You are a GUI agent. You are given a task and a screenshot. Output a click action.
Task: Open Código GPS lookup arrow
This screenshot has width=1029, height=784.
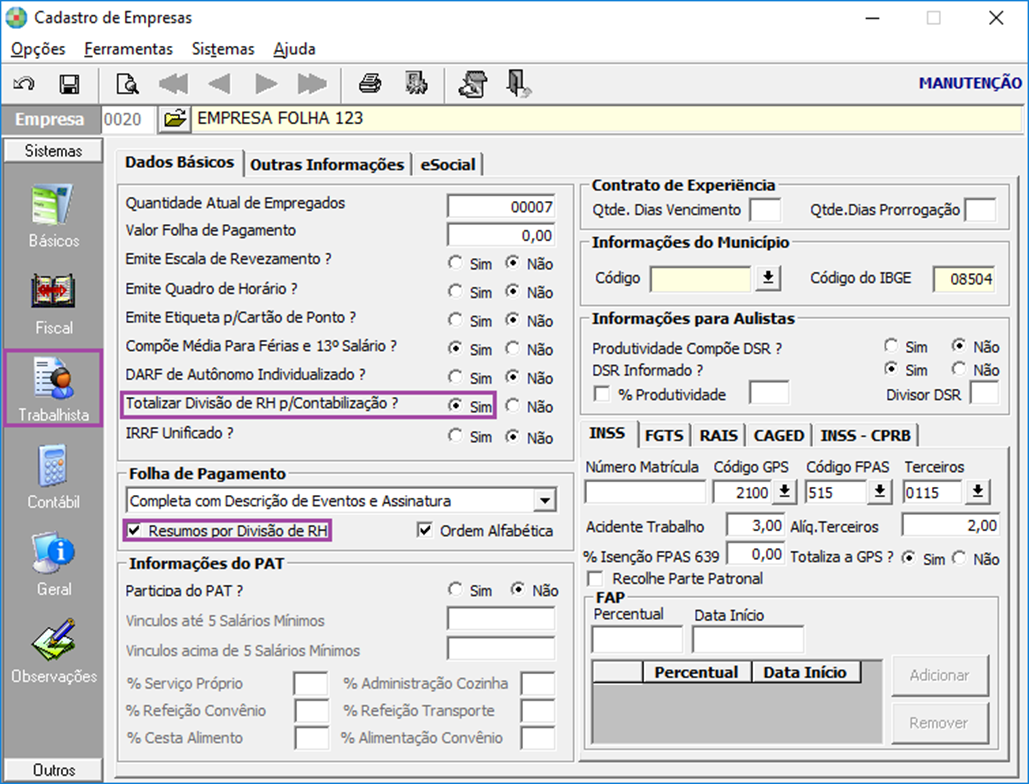point(784,491)
